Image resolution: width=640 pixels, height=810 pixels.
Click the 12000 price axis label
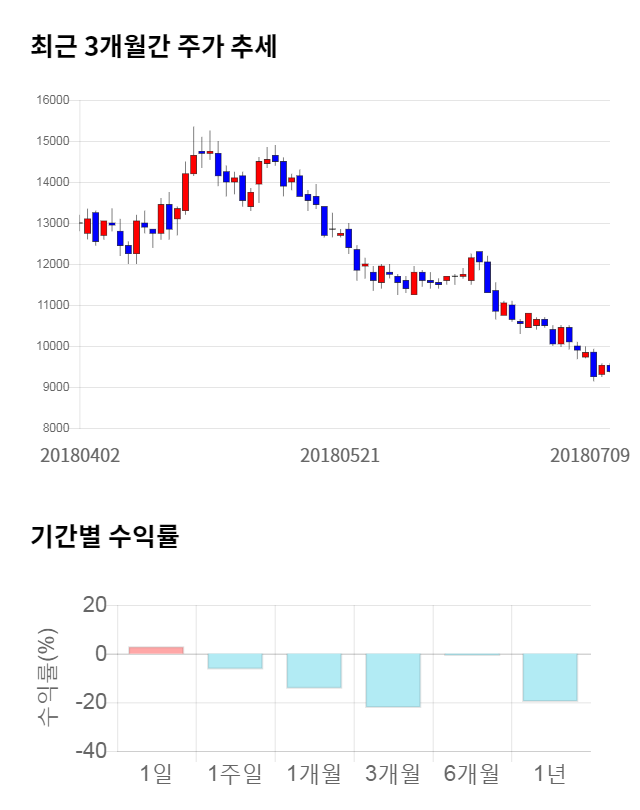[53, 265]
